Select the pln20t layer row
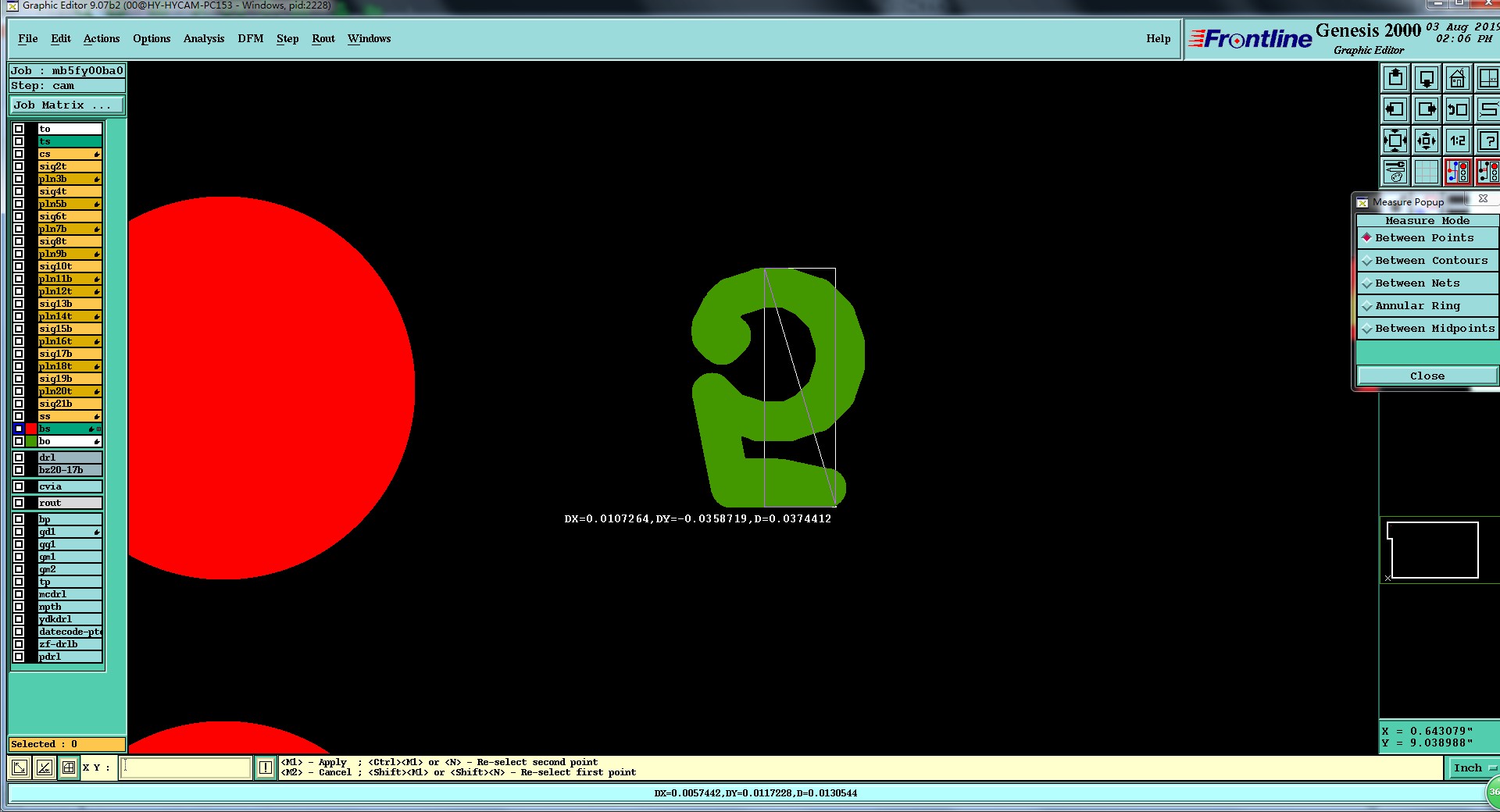Image resolution: width=1500 pixels, height=812 pixels. click(x=70, y=391)
